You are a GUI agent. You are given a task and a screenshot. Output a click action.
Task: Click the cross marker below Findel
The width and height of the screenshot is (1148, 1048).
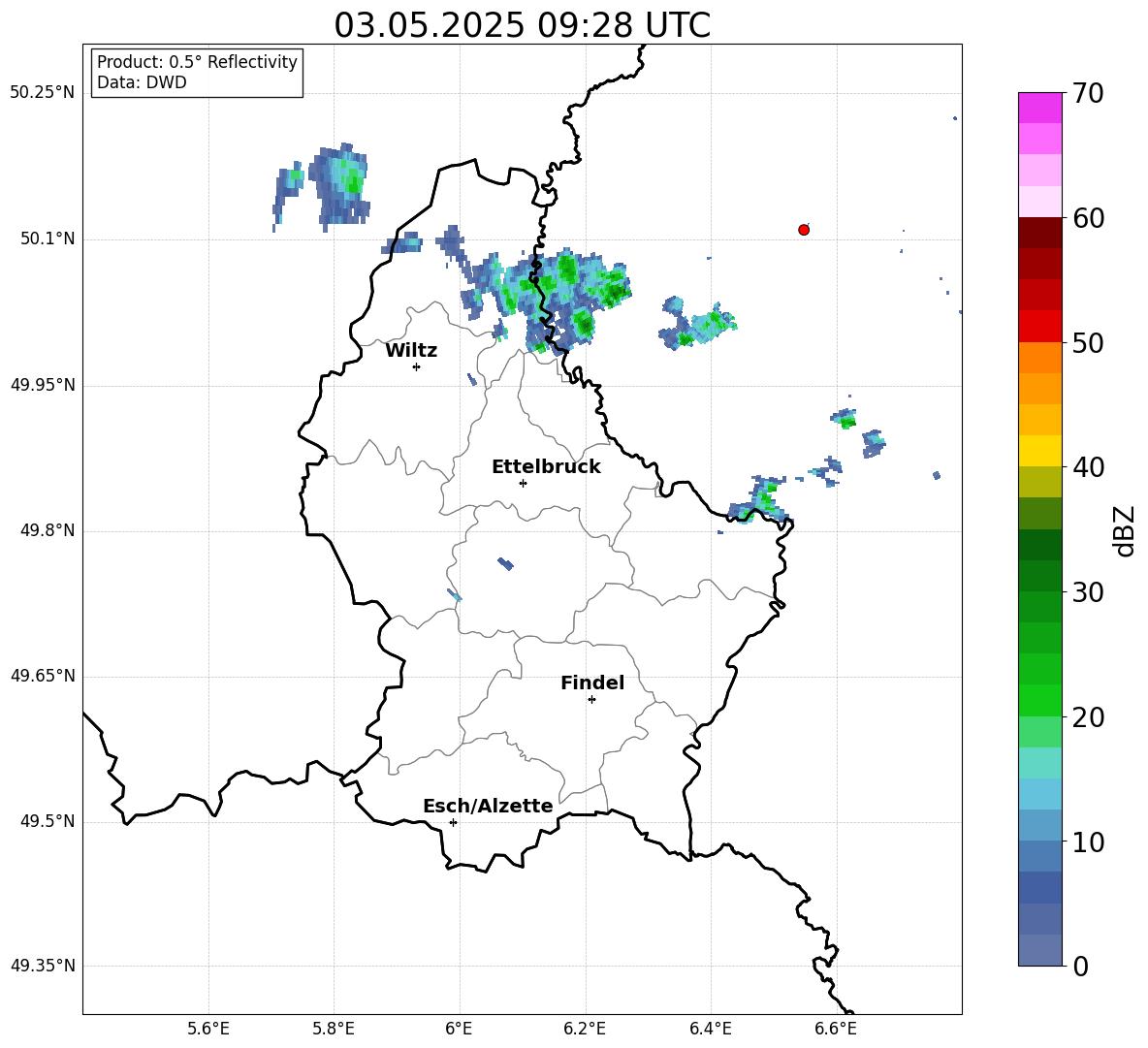click(x=592, y=700)
